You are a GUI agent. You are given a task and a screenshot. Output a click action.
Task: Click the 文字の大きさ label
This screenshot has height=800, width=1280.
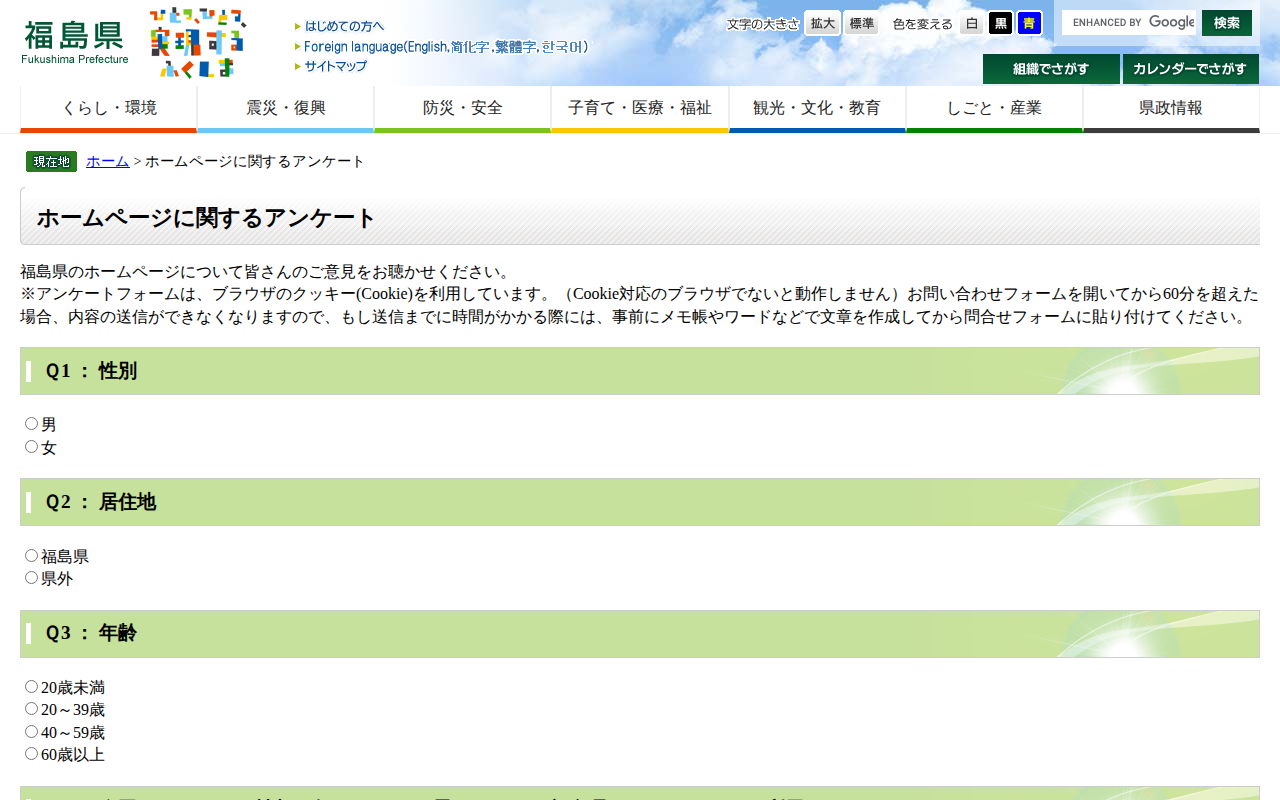763,24
